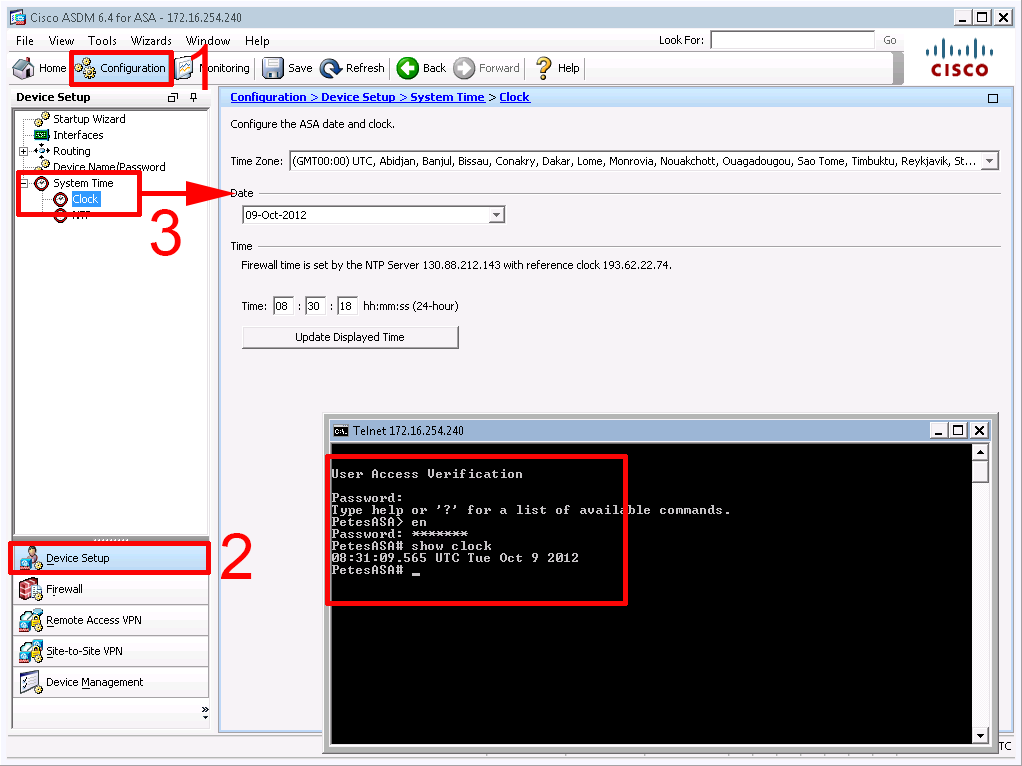Select the Routing tree item

coord(71,151)
